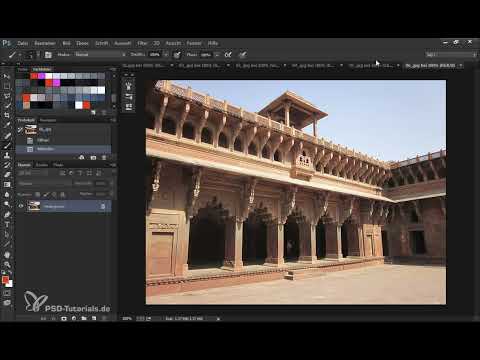Open the layer filter type dropdown

(x=33, y=173)
